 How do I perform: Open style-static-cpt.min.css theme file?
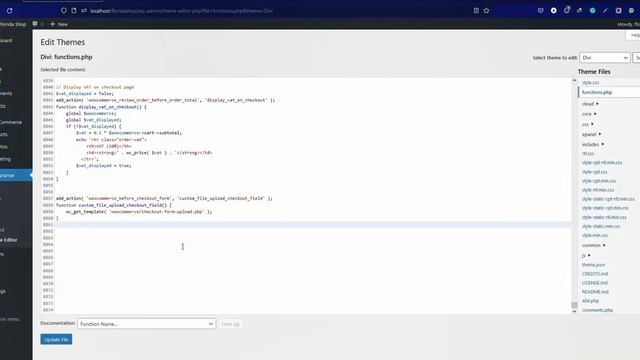605,208
